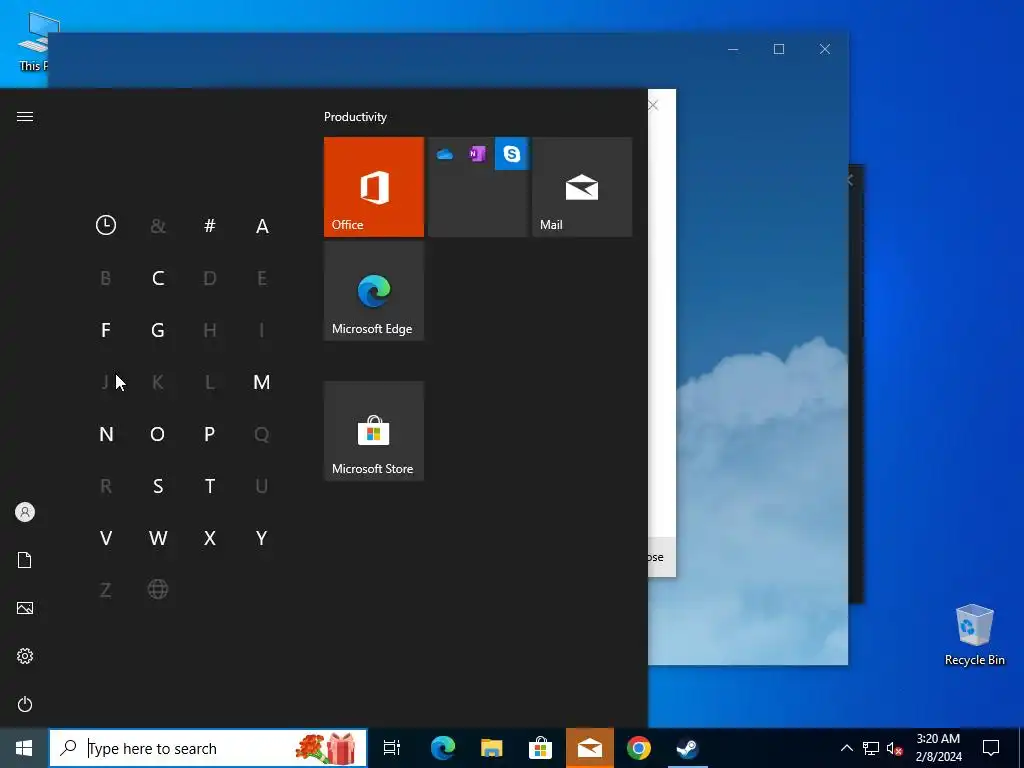Jump to apps starting with F
This screenshot has height=768, width=1024.
[106, 330]
